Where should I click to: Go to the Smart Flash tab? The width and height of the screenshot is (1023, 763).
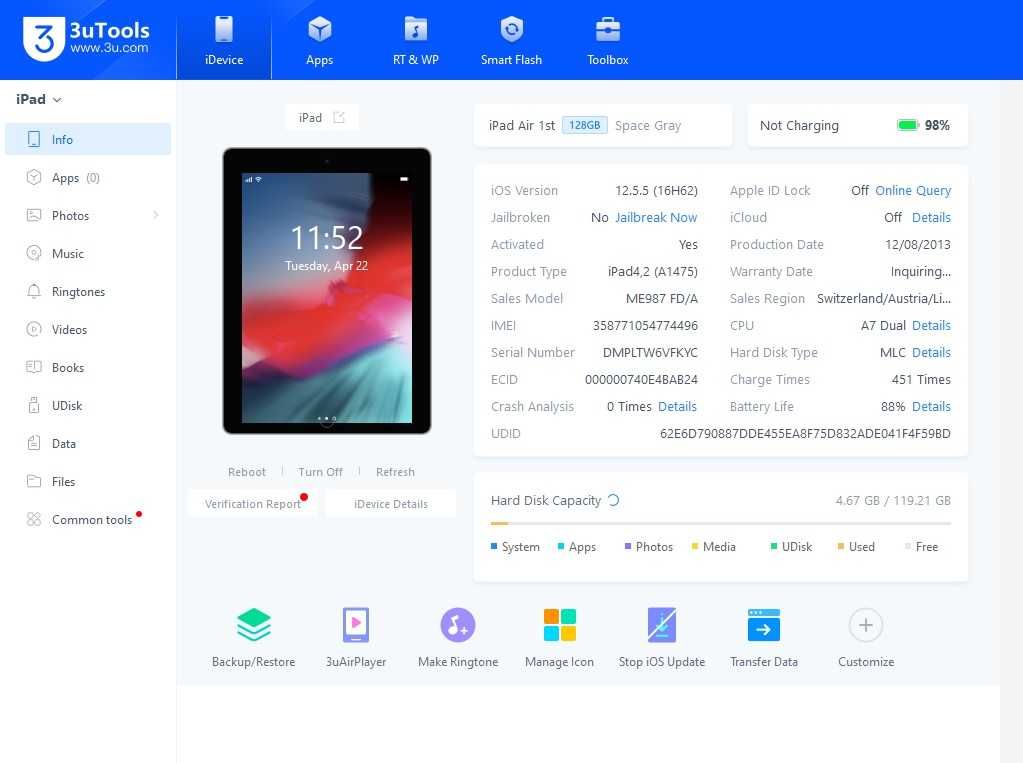[512, 40]
